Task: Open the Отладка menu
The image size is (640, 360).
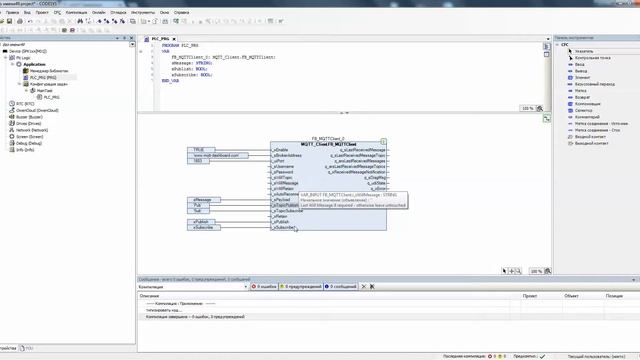Action: point(118,13)
